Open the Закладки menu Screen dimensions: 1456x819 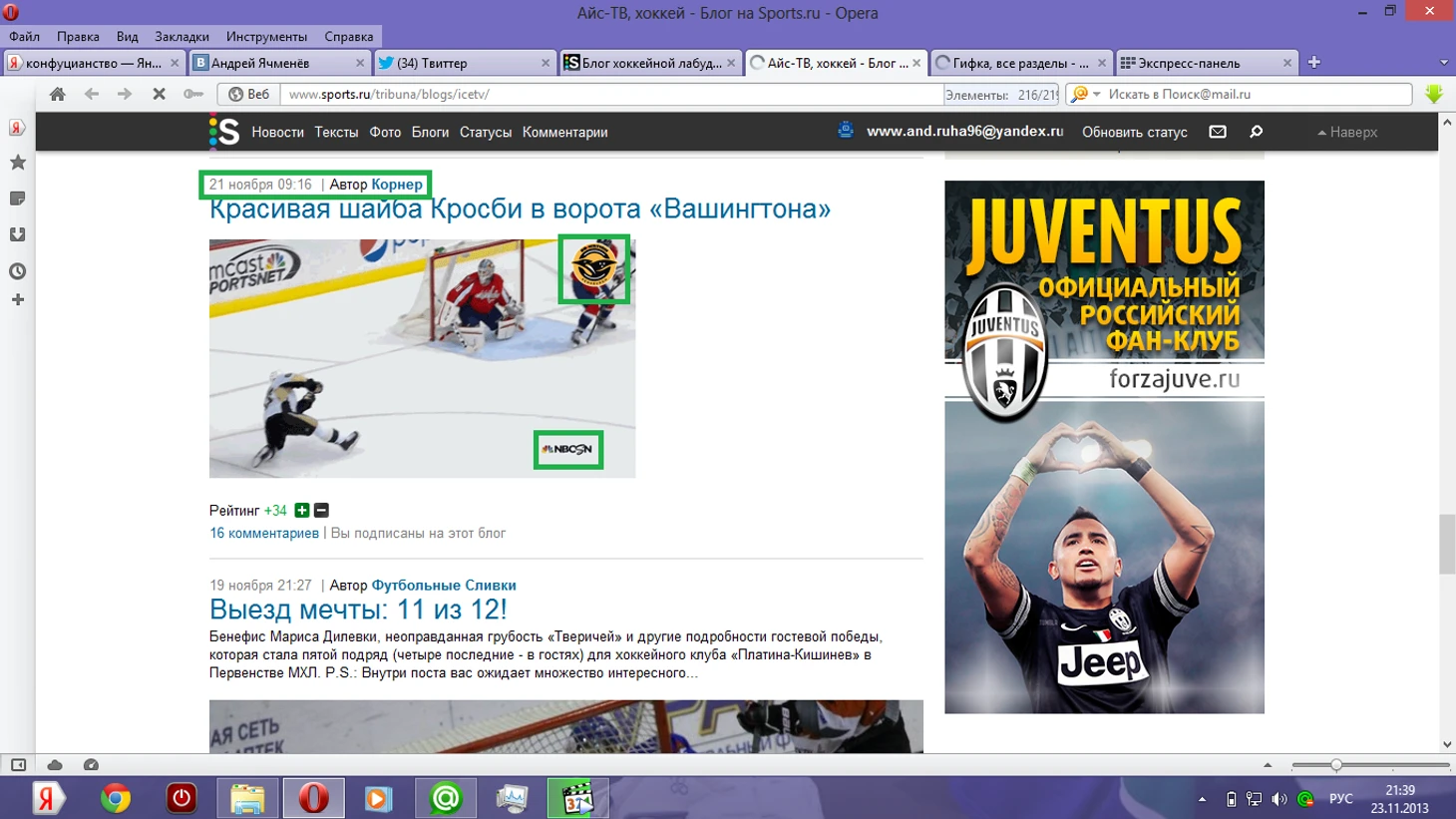click(182, 36)
